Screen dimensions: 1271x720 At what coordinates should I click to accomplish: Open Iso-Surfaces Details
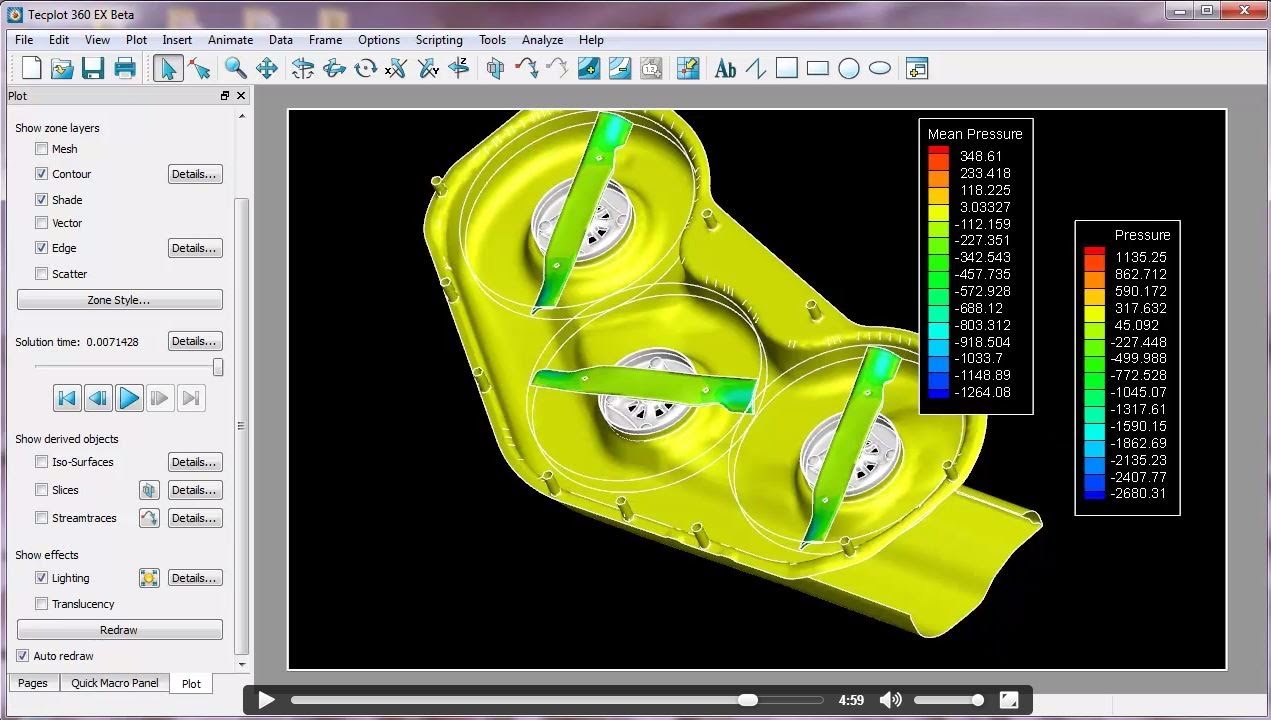[195, 462]
